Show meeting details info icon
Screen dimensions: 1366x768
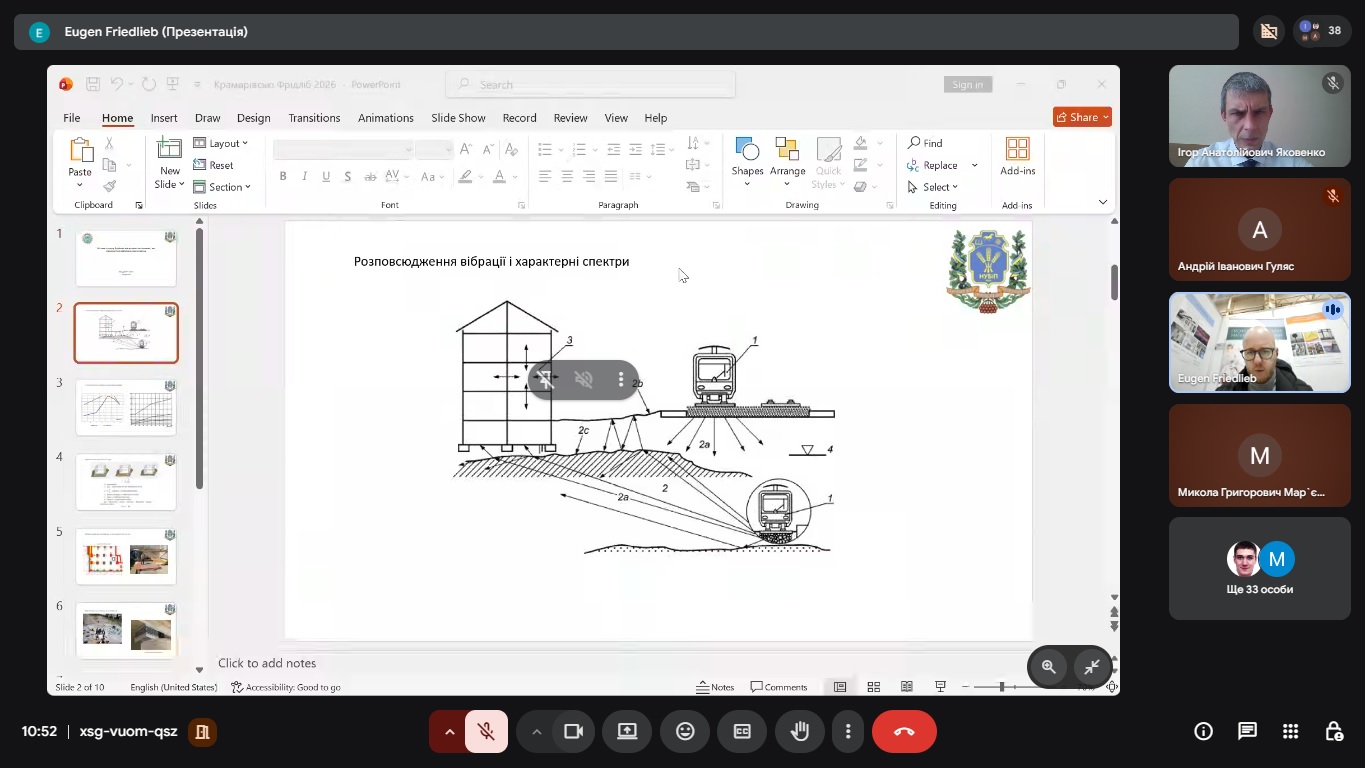1203,732
